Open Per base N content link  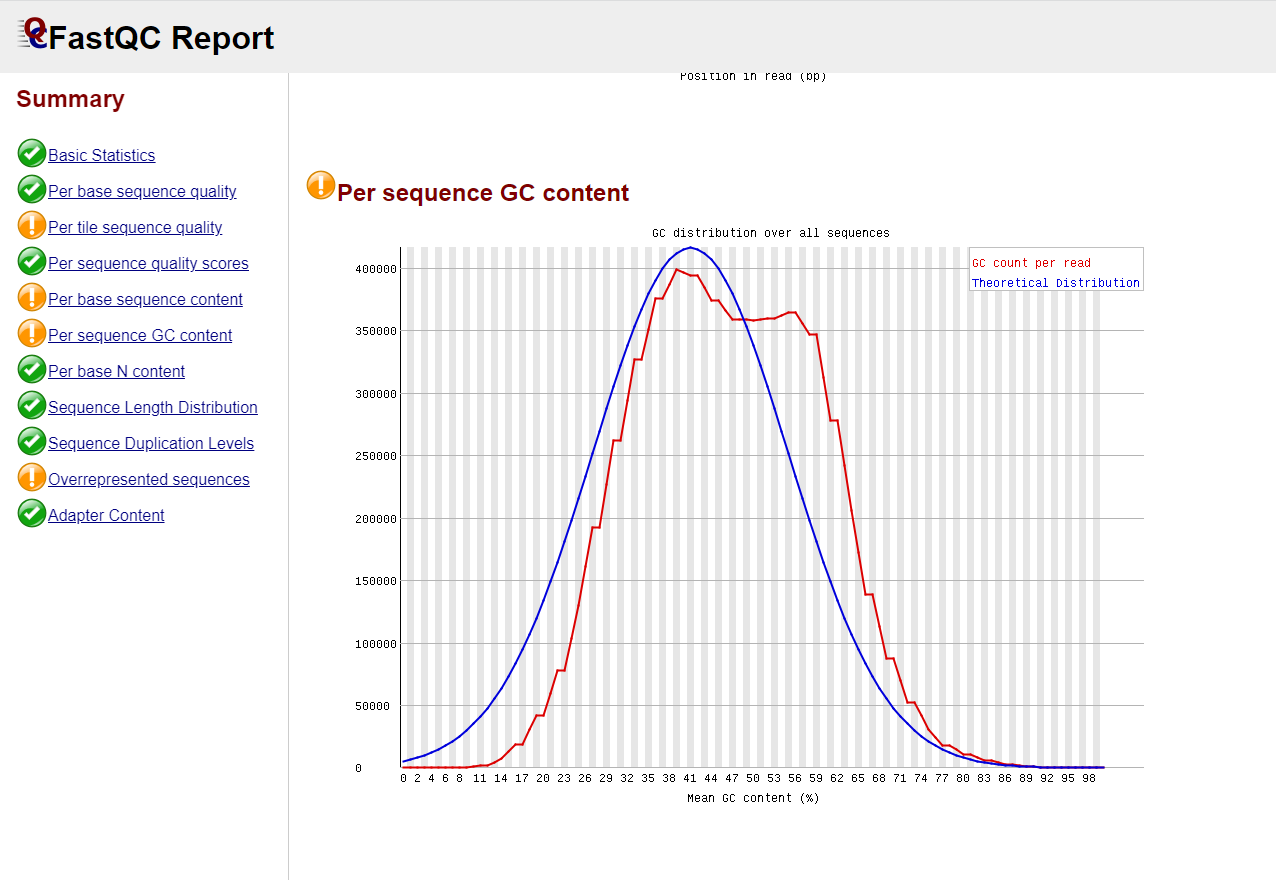tap(116, 372)
